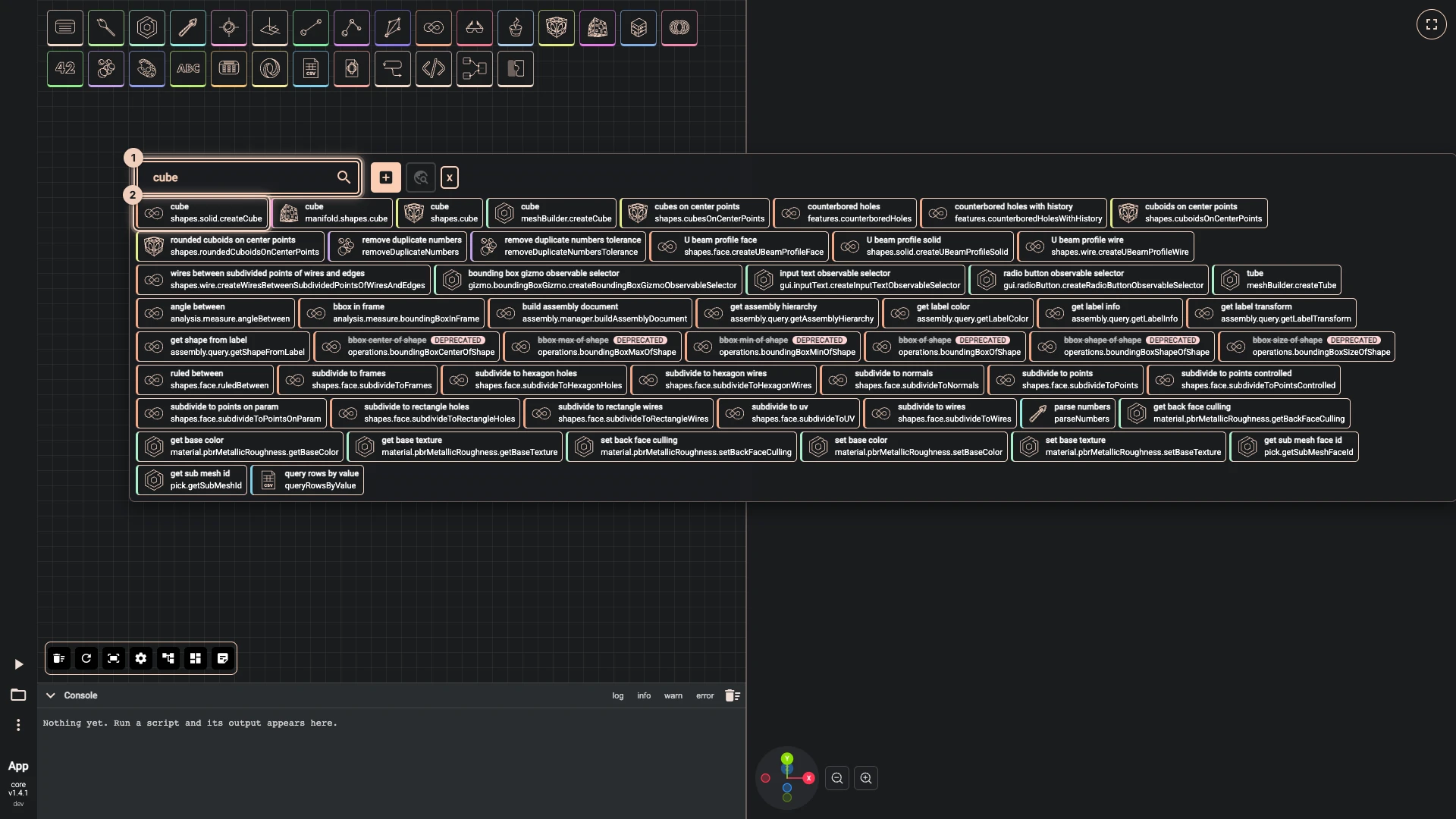Zoom out in the 3D viewport
The width and height of the screenshot is (1456, 819).
pos(837,778)
